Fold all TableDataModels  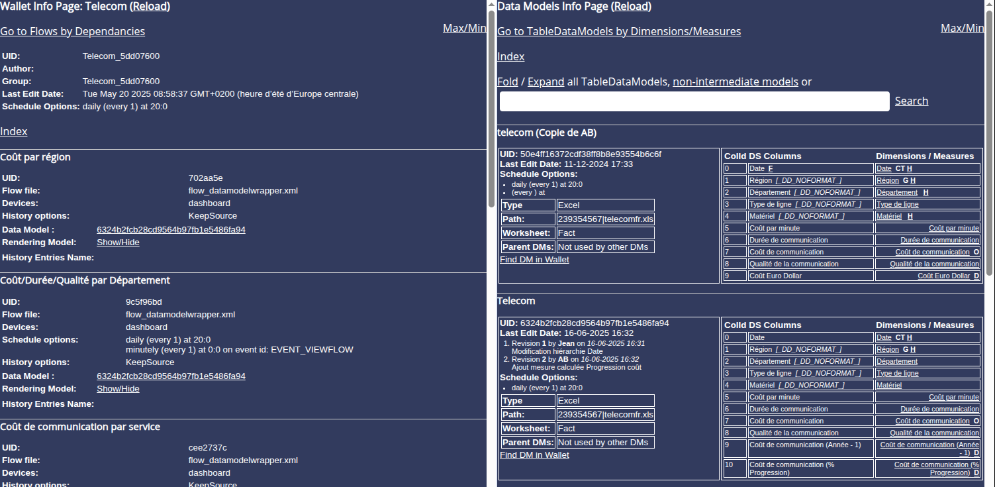507,81
